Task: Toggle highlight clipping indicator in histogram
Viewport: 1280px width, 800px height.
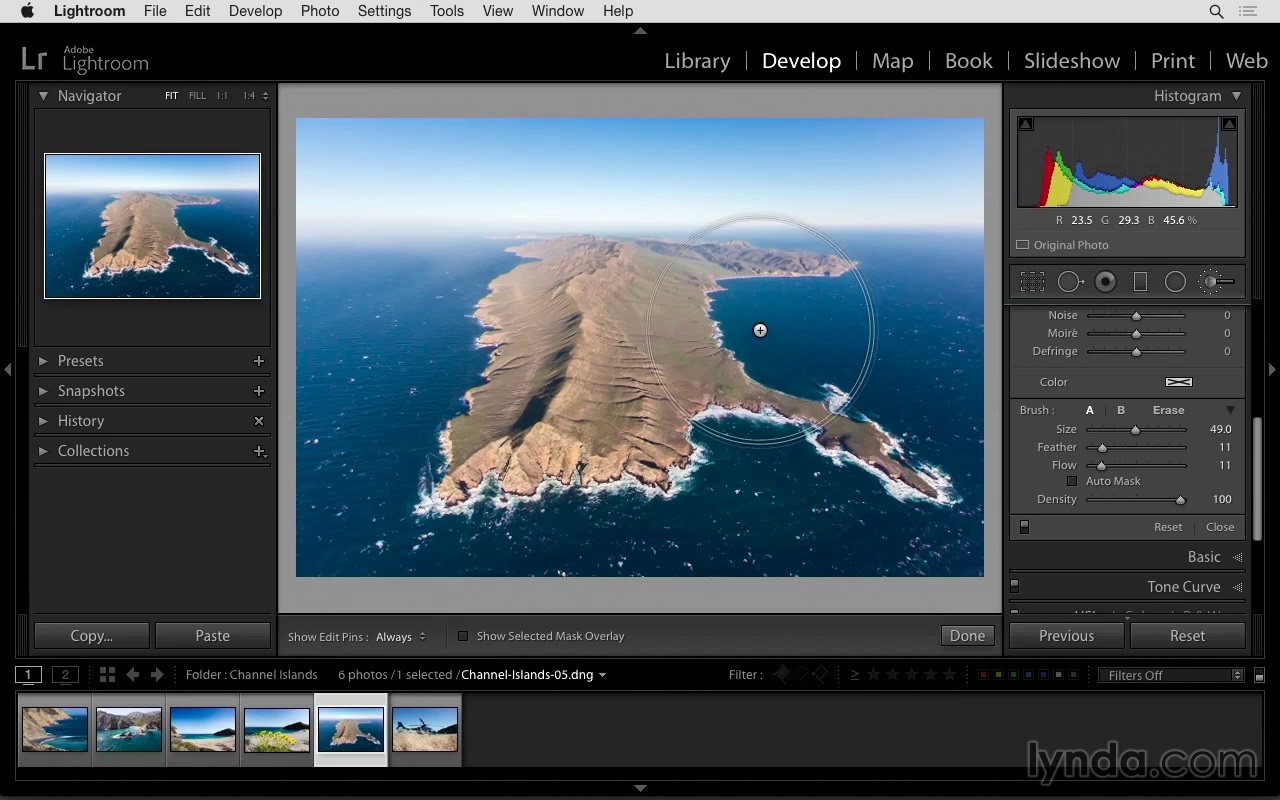Action: [x=1229, y=124]
